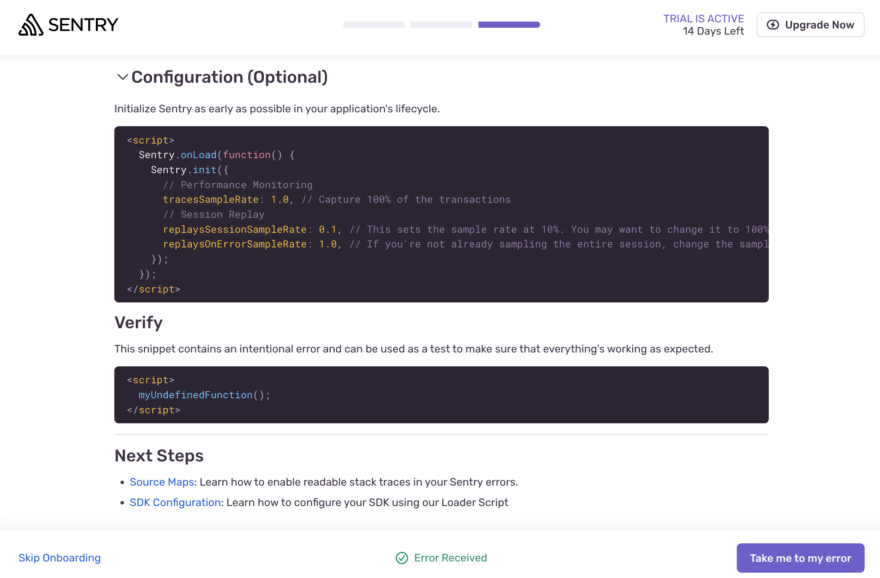Click the Configuration (Optional) heading text
880x578 pixels.
click(x=229, y=77)
